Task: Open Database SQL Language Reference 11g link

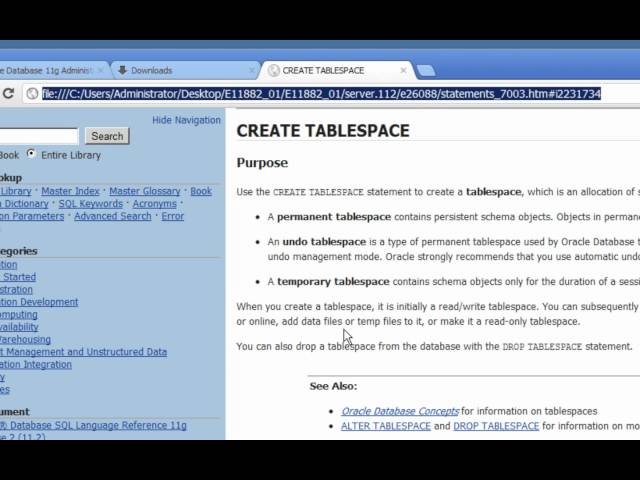Action: coord(93,425)
